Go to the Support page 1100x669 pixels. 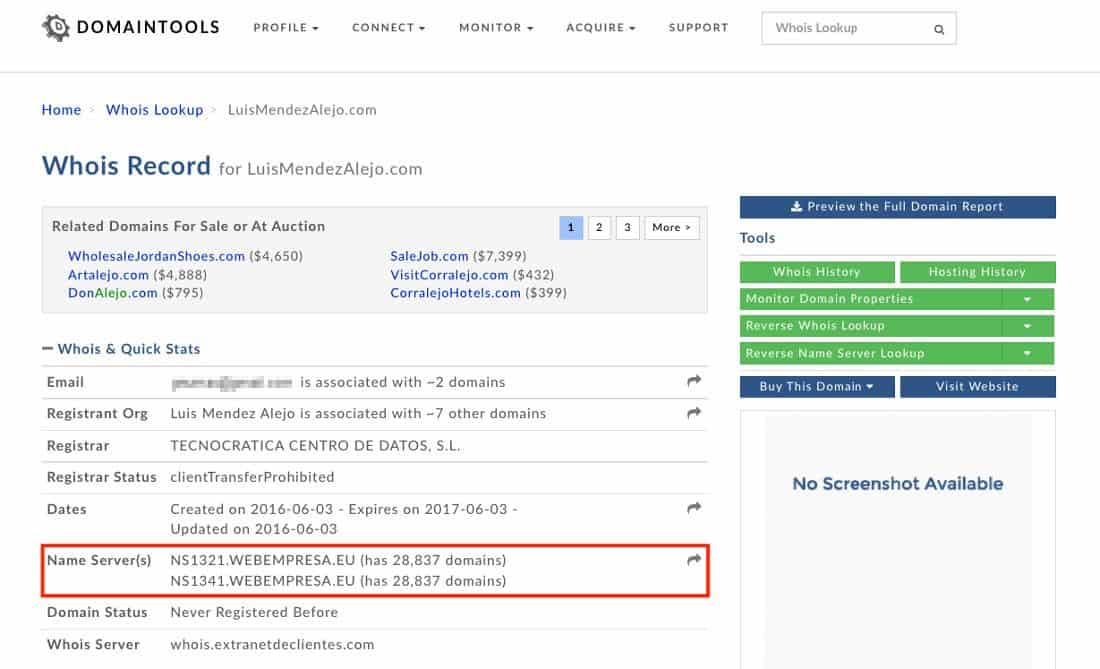pos(698,27)
